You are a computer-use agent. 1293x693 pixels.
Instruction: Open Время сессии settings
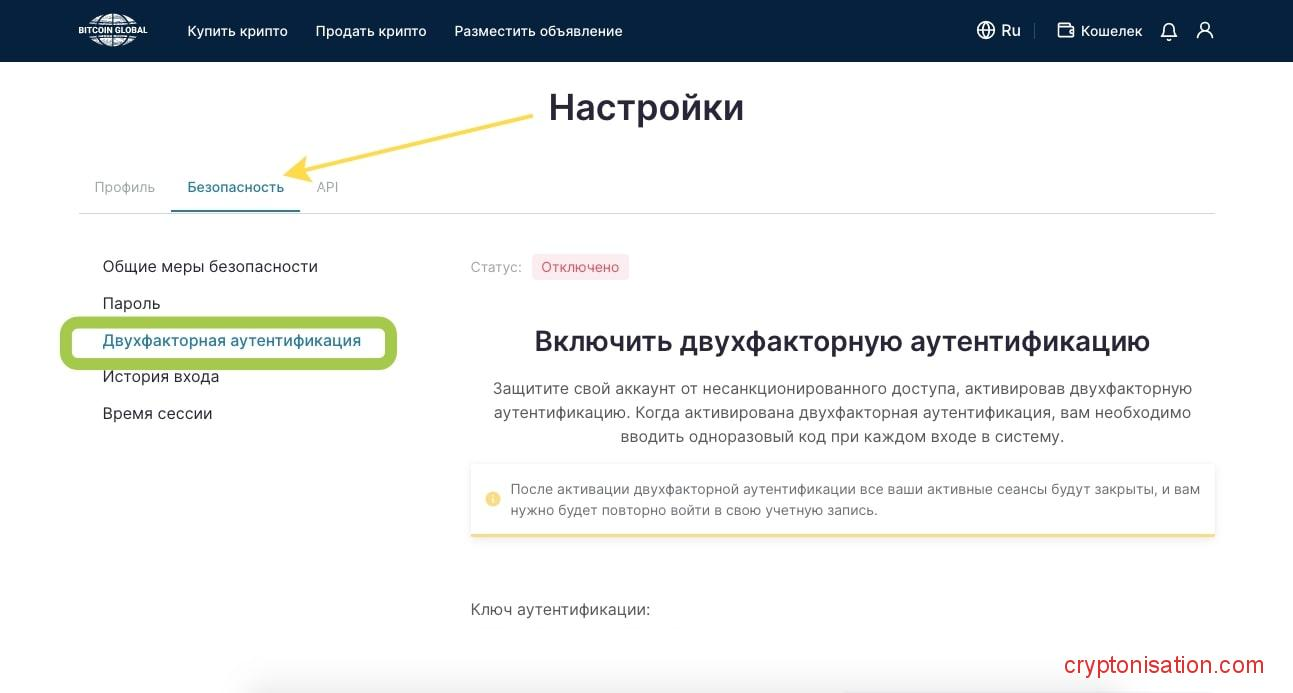click(157, 413)
